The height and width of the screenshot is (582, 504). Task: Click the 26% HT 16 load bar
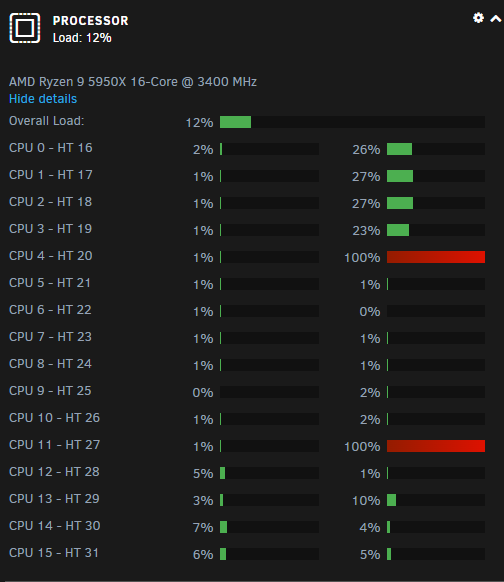[x=436, y=149]
